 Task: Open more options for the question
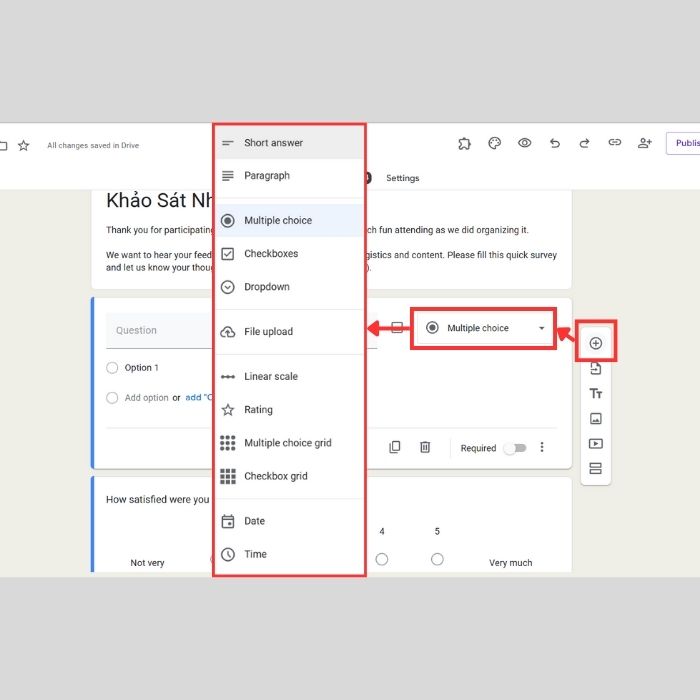(x=542, y=447)
